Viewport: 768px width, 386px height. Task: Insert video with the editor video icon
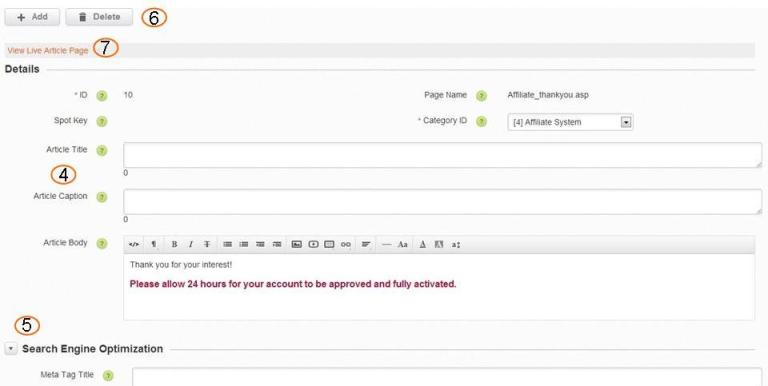click(x=313, y=244)
